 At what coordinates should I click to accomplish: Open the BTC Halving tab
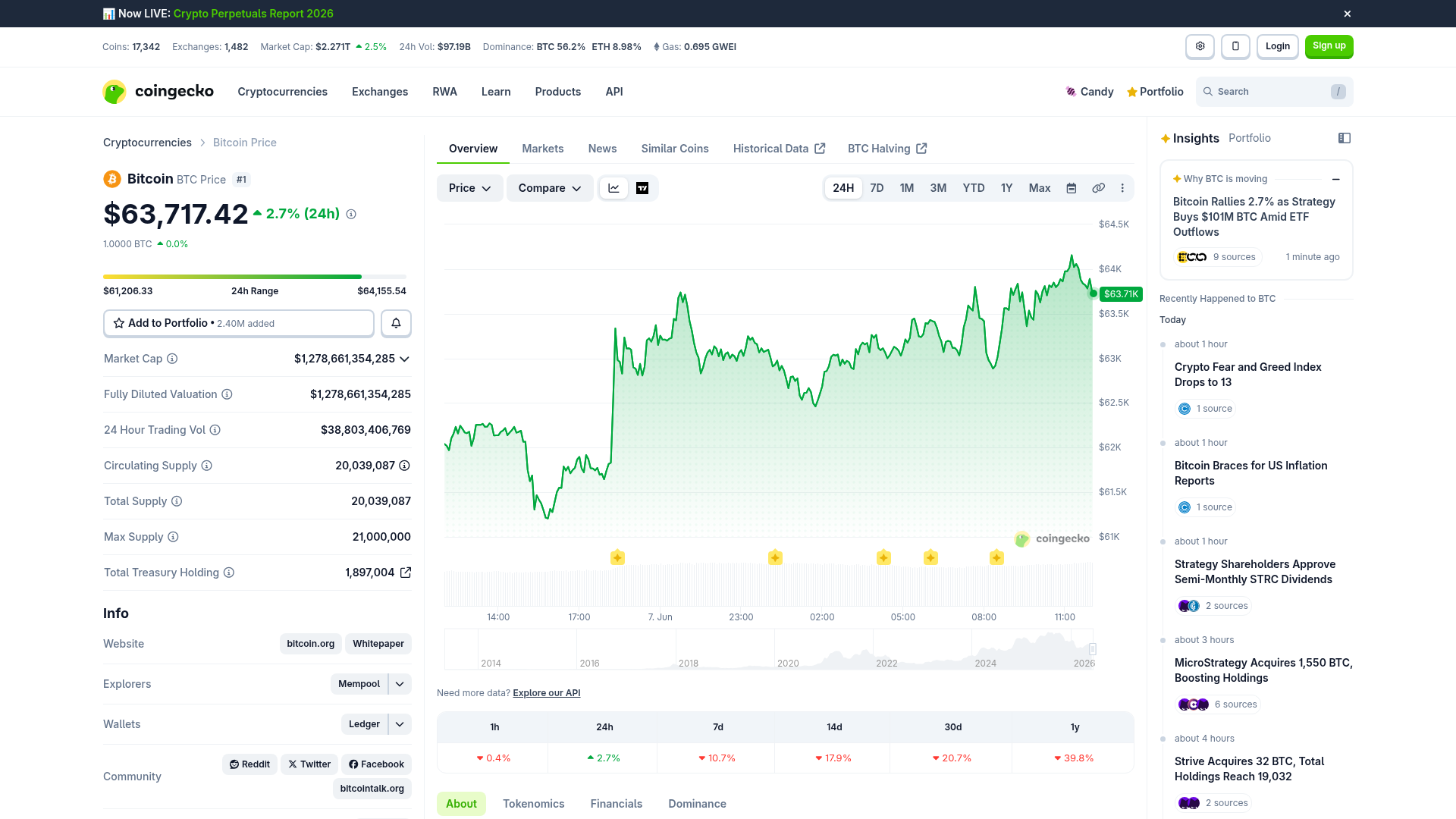click(887, 149)
